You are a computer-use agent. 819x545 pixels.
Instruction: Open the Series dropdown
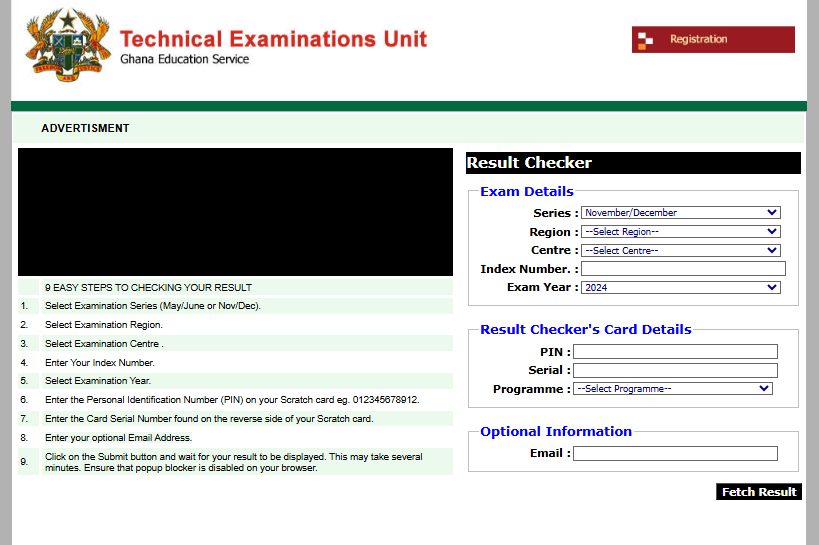point(680,213)
